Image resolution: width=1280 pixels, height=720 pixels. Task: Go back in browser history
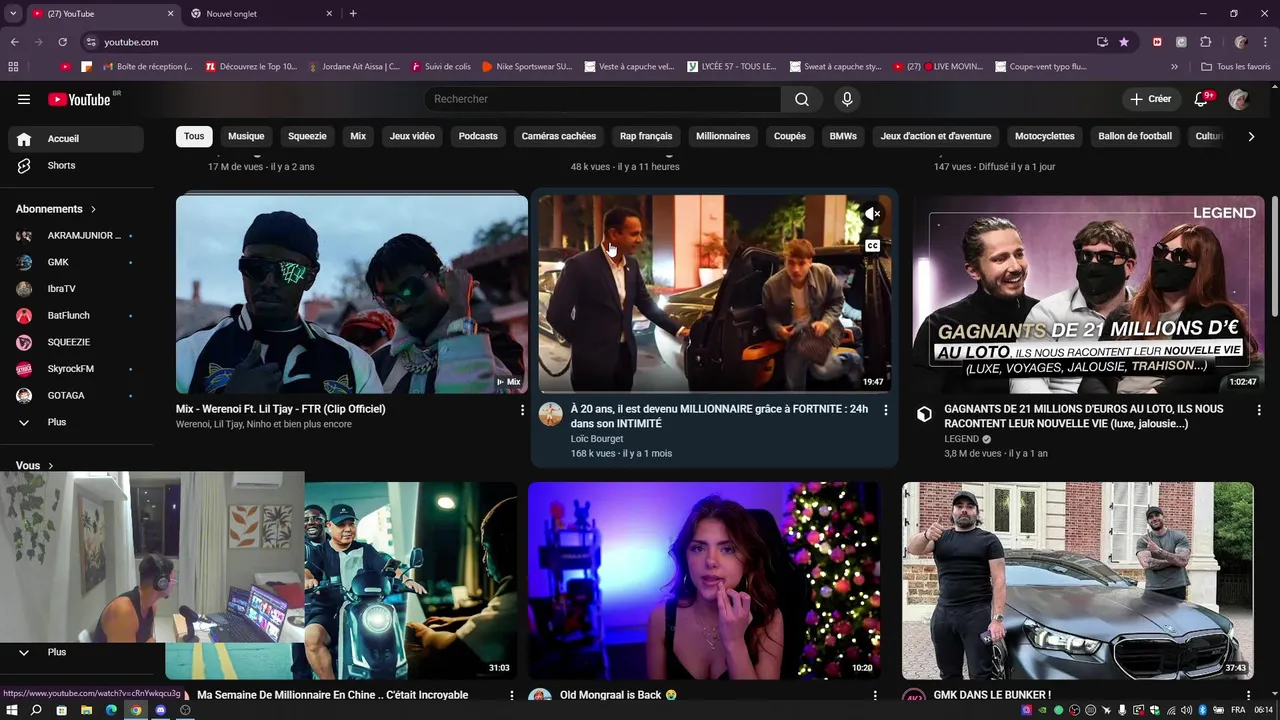(x=14, y=42)
